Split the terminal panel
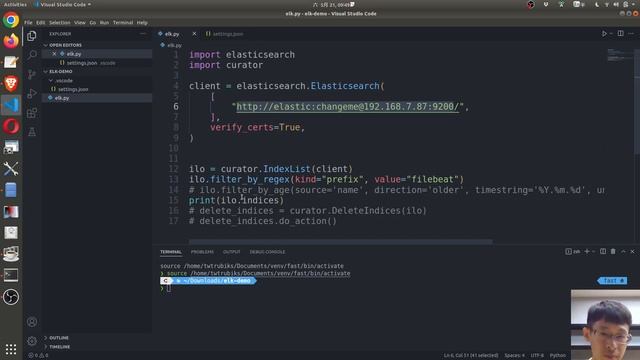Viewport: 640px width, 360px height. (603, 251)
